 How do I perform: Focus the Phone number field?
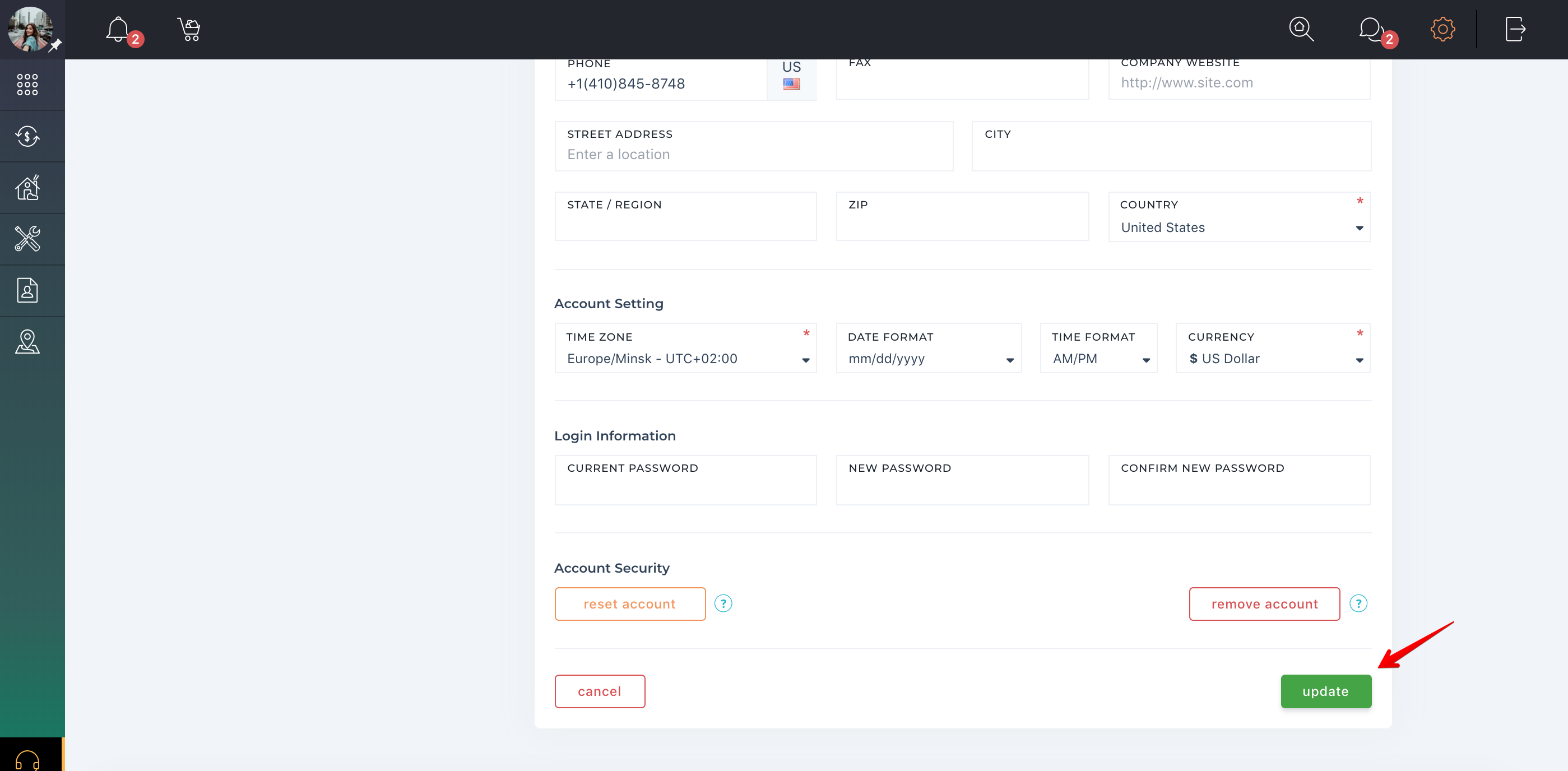[x=661, y=80]
